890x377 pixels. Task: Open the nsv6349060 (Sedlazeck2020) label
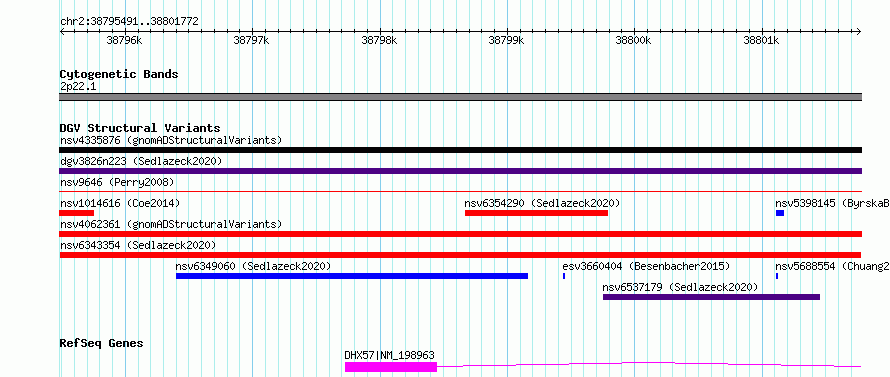pyautogui.click(x=253, y=266)
